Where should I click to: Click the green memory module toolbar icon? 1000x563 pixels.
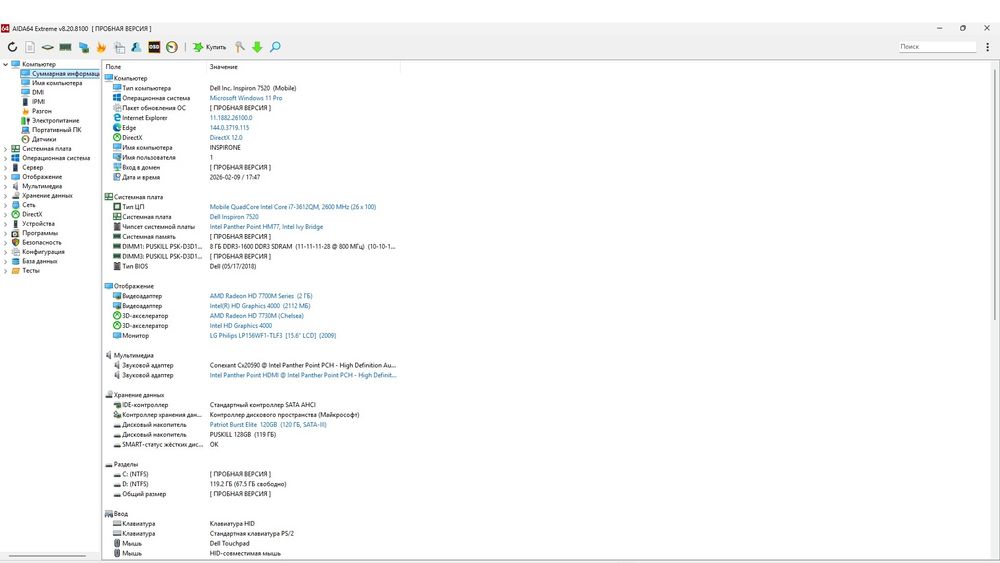click(65, 47)
